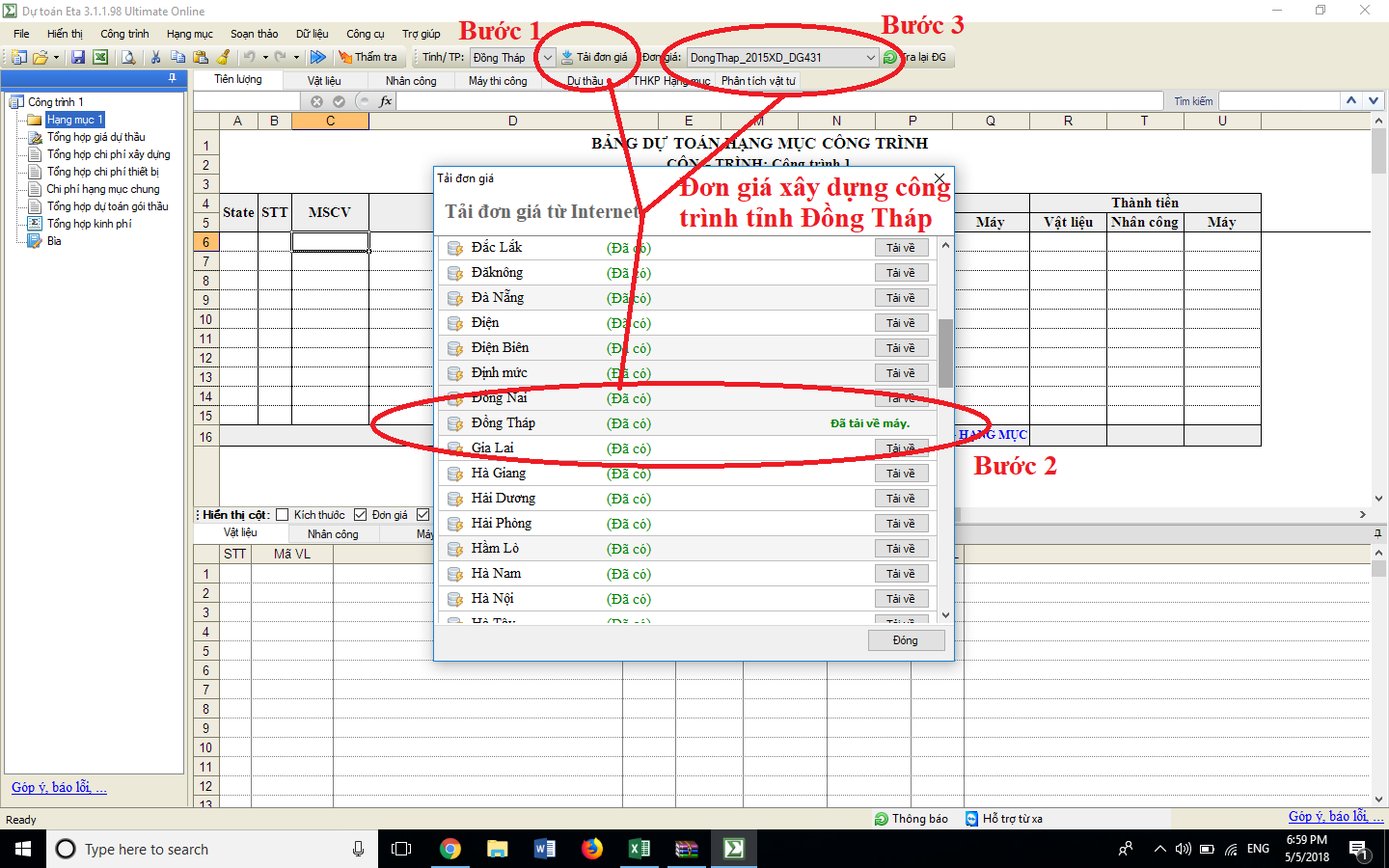The image size is (1389, 868).
Task: Select Tổng hợp kinh phí tree item
Action: [x=89, y=224]
